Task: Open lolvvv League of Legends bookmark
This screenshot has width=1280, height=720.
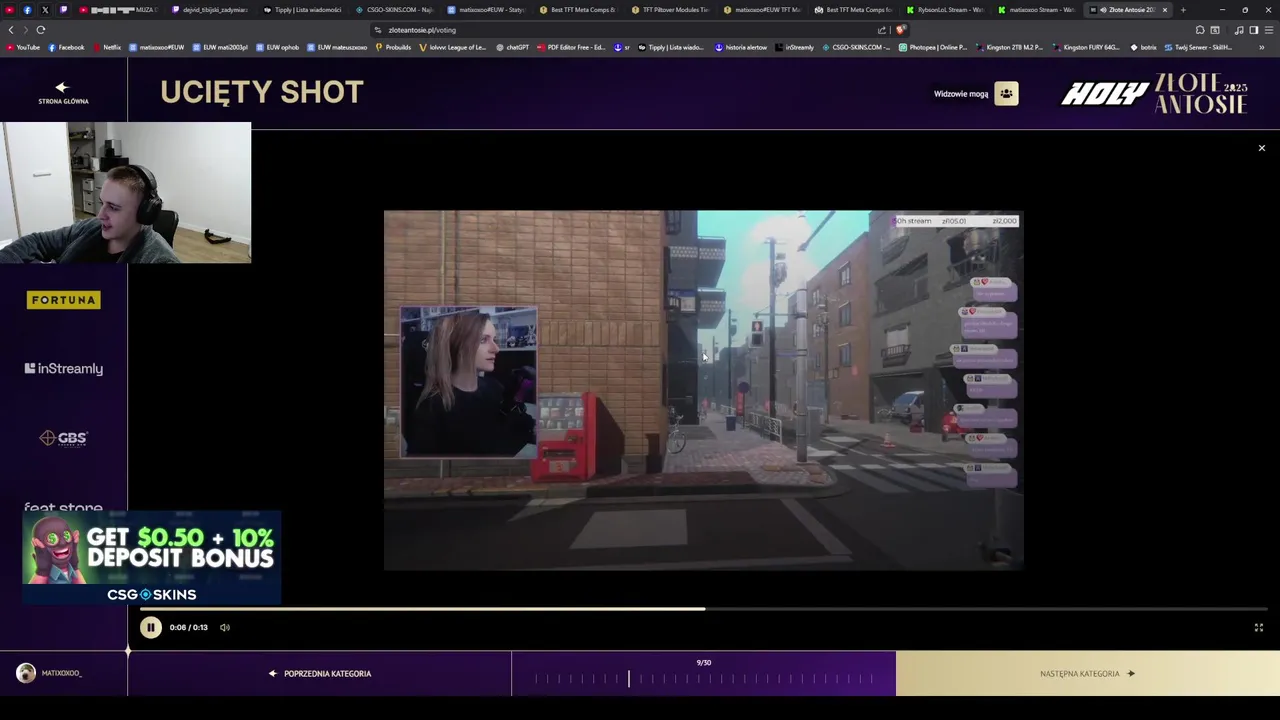Action: [453, 47]
